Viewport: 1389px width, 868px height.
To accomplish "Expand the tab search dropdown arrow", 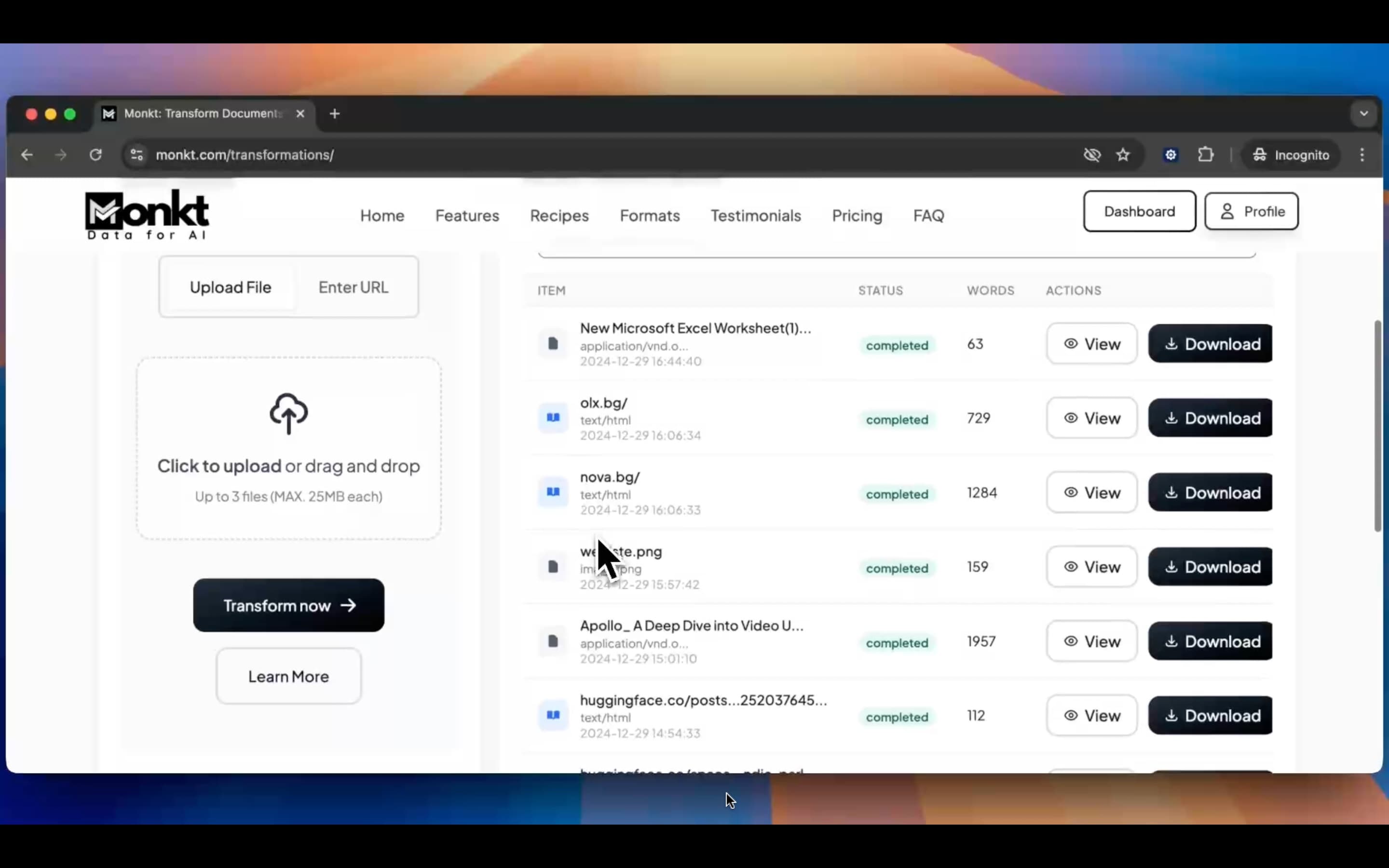I will 1364,114.
